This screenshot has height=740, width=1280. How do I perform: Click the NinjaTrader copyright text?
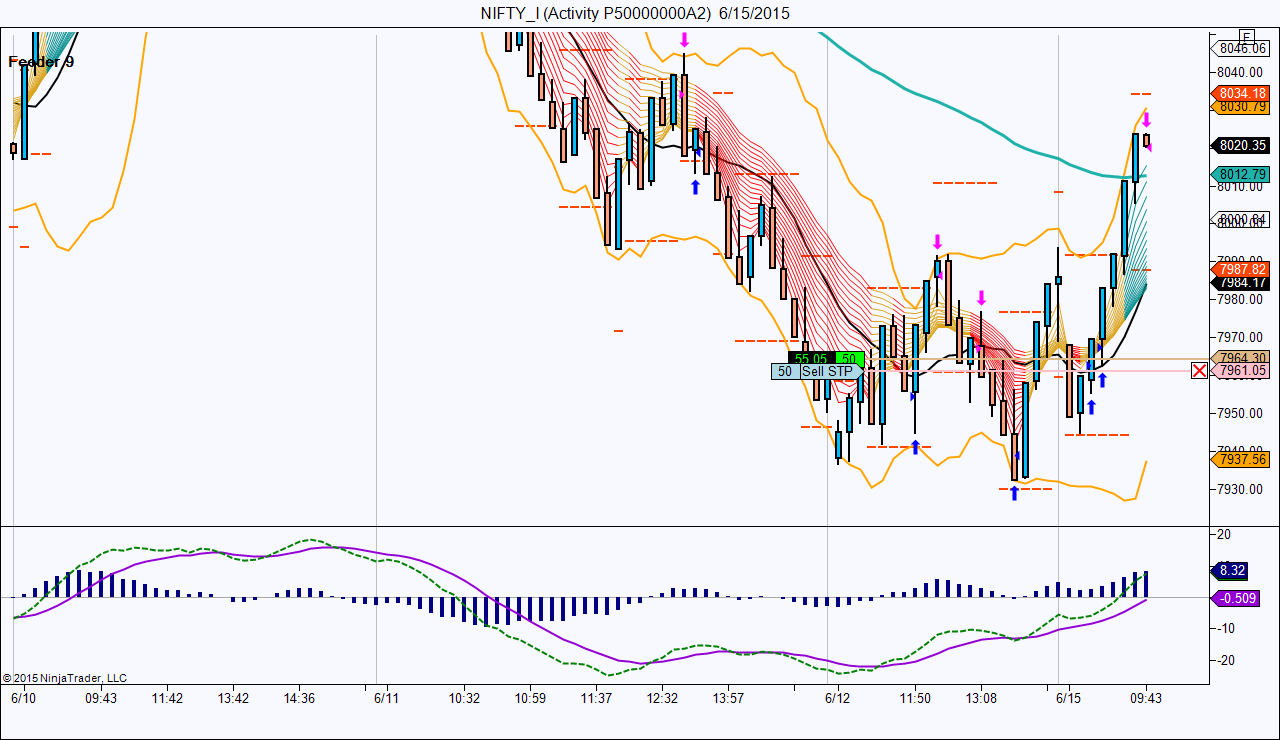pyautogui.click(x=65, y=678)
